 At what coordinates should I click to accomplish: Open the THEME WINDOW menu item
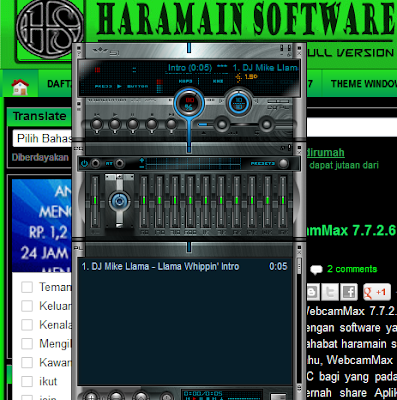click(x=364, y=84)
